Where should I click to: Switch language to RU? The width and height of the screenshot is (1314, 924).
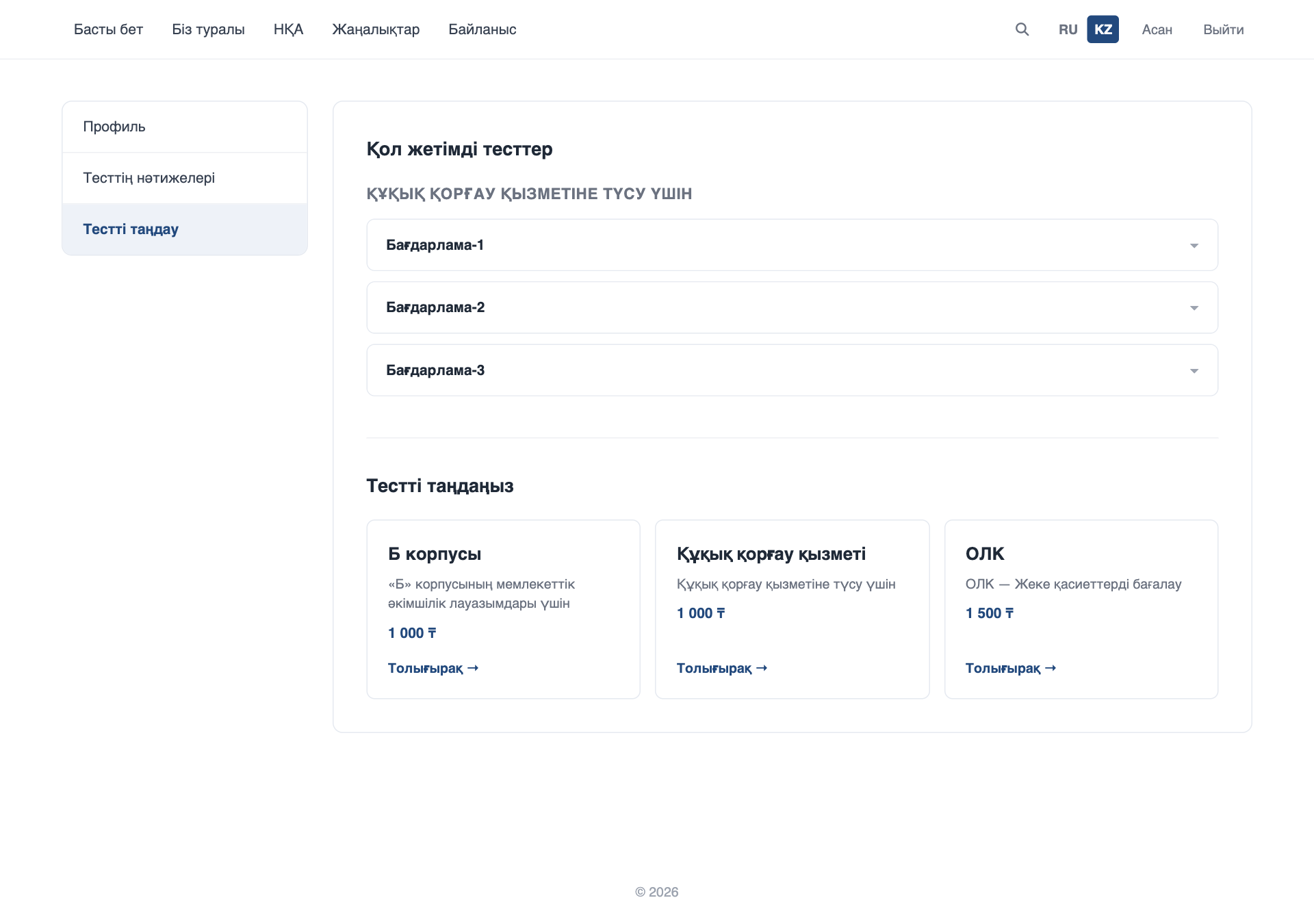pyautogui.click(x=1068, y=29)
